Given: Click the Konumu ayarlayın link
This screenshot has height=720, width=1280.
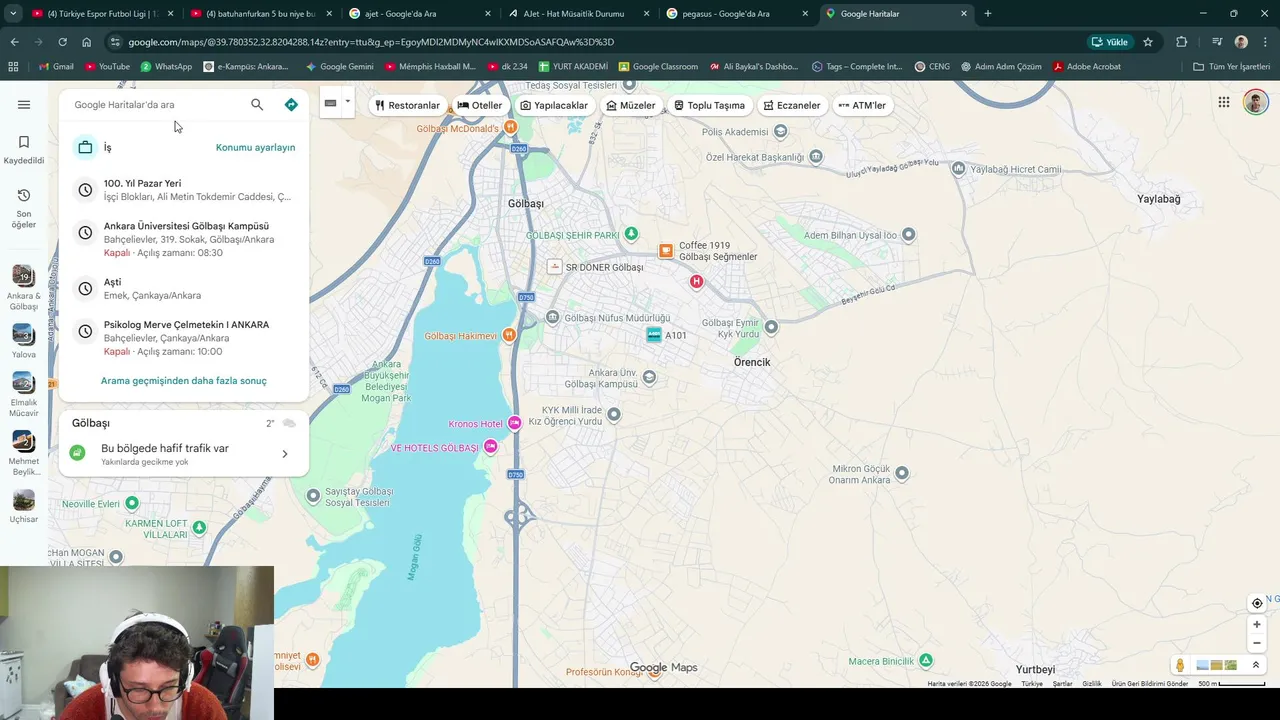Looking at the screenshot, I should [x=255, y=147].
